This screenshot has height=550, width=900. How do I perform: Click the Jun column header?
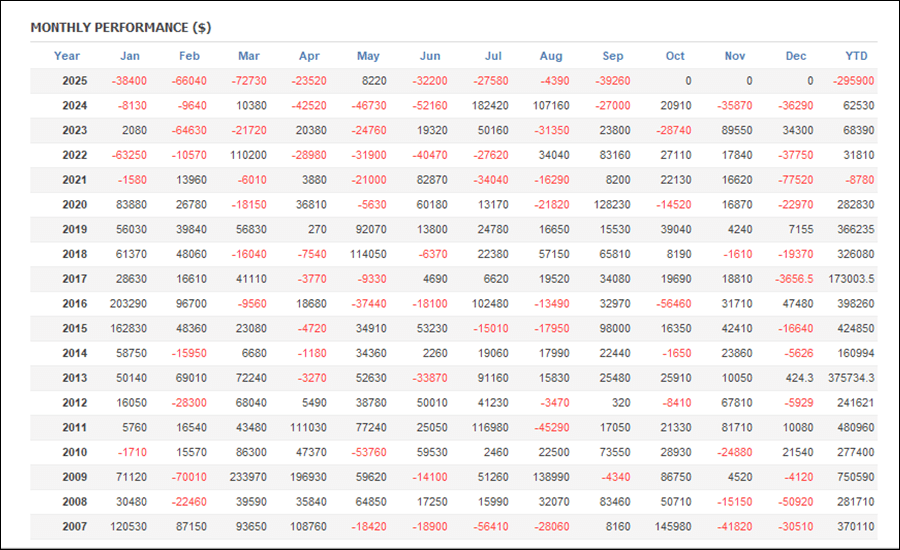(430, 56)
